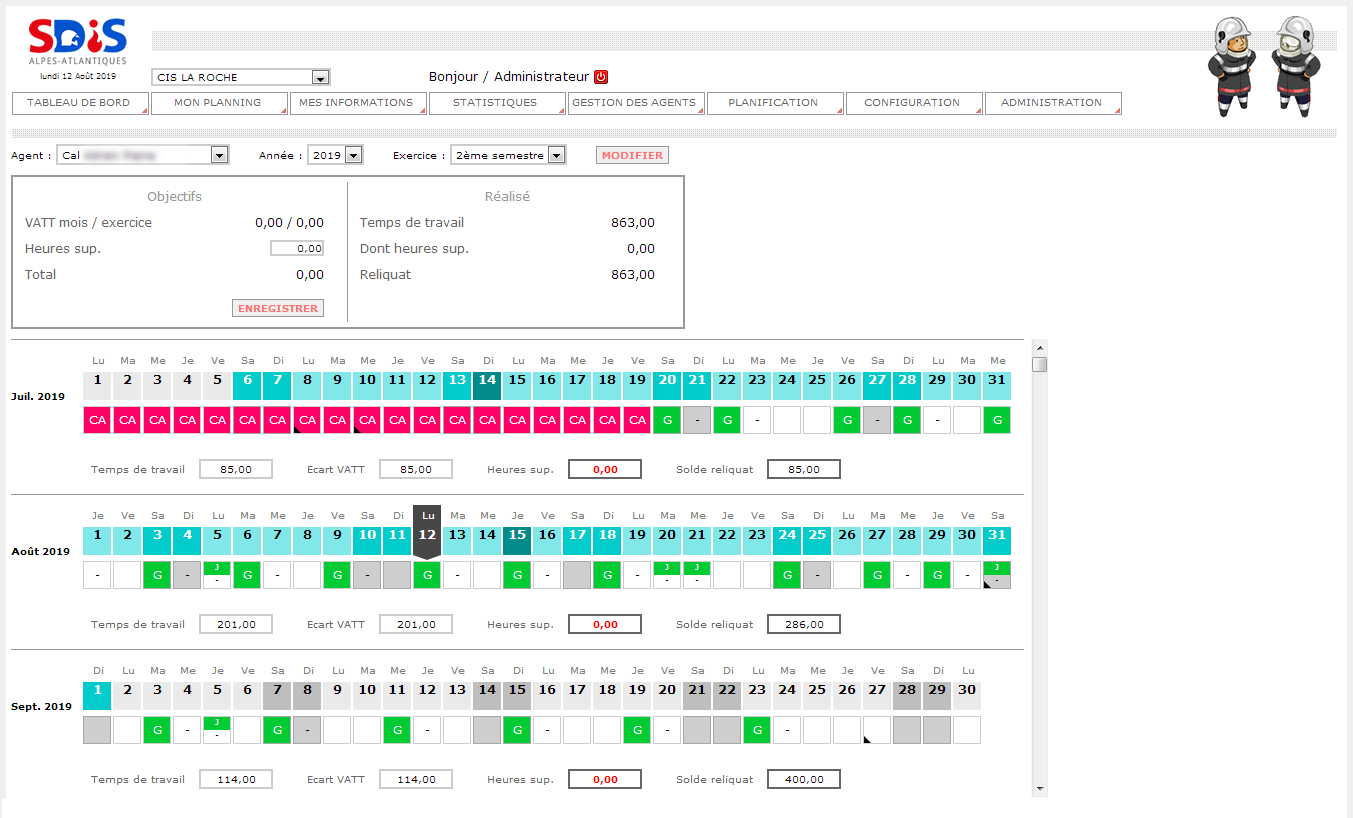The image size is (1353, 818).
Task: Click the Août 2019 month label
Action: tap(40, 551)
